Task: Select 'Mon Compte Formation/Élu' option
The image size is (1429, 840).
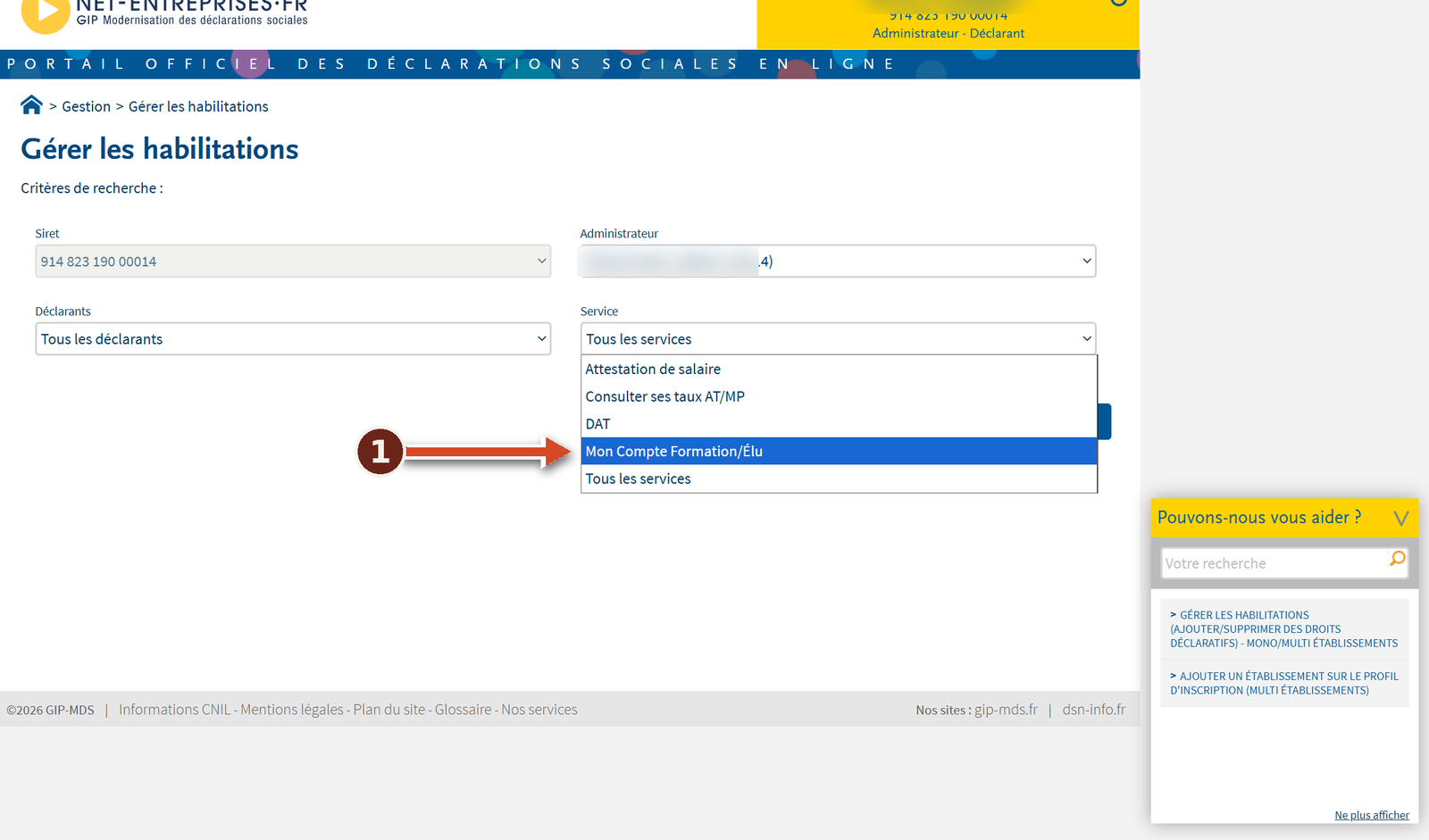Action: pos(839,451)
